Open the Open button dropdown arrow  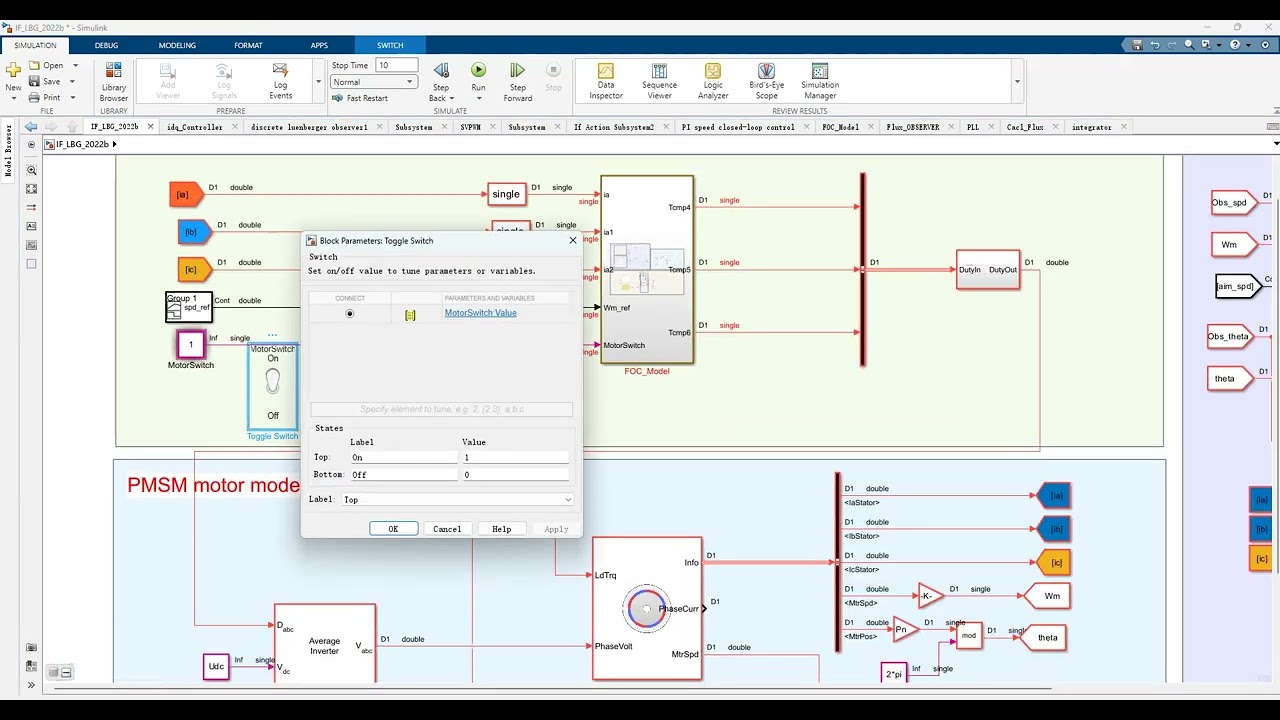click(x=75, y=65)
